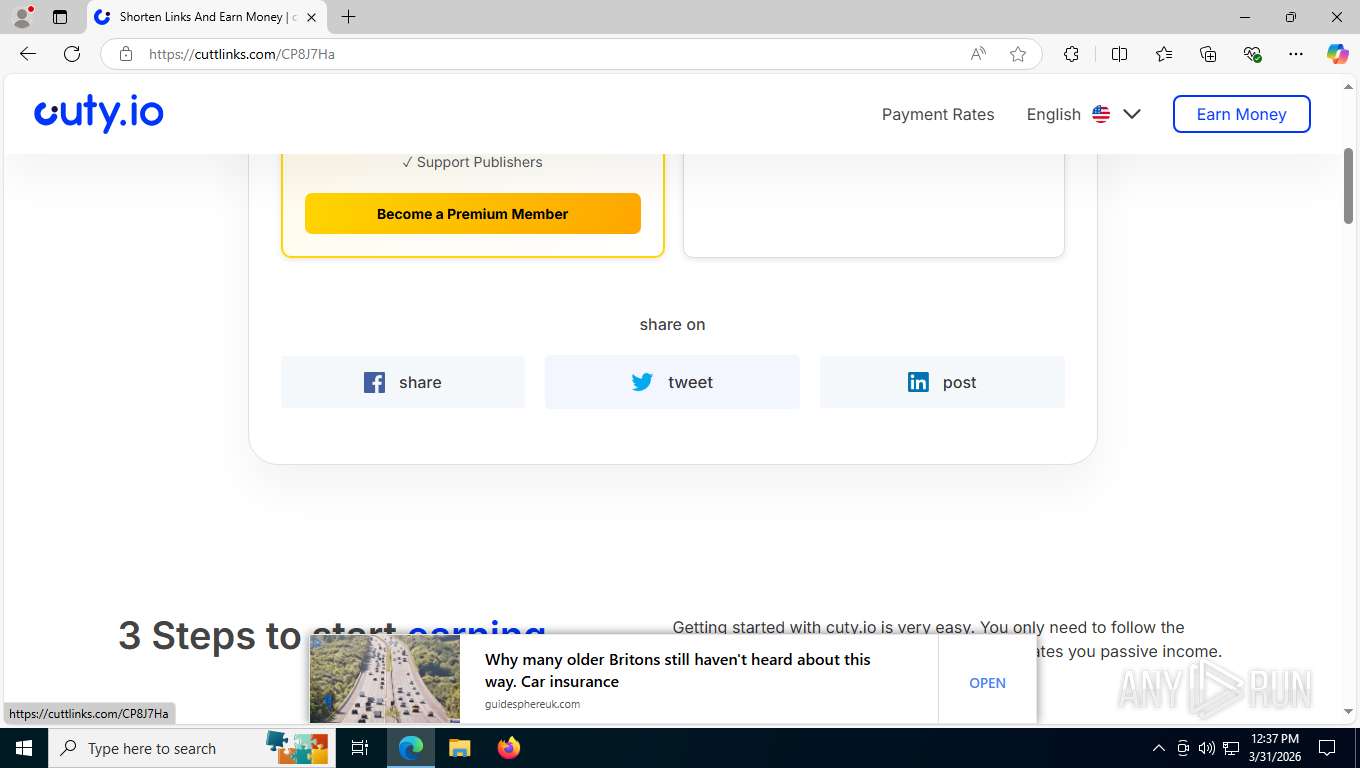This screenshot has width=1360, height=768.
Task: Click the cuty.io logo
Action: pyautogui.click(x=99, y=114)
